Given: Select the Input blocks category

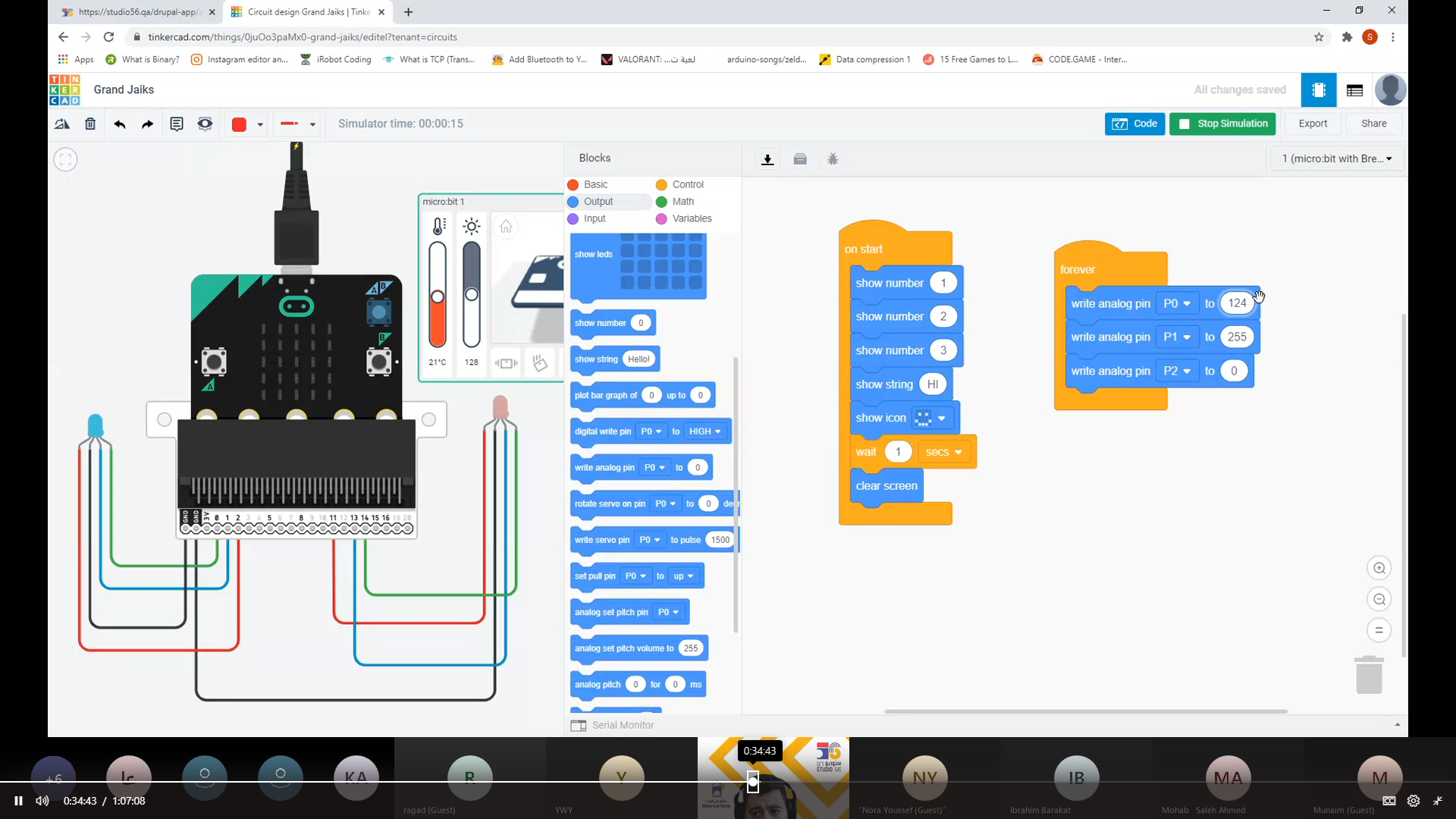Looking at the screenshot, I should pos(587,218).
